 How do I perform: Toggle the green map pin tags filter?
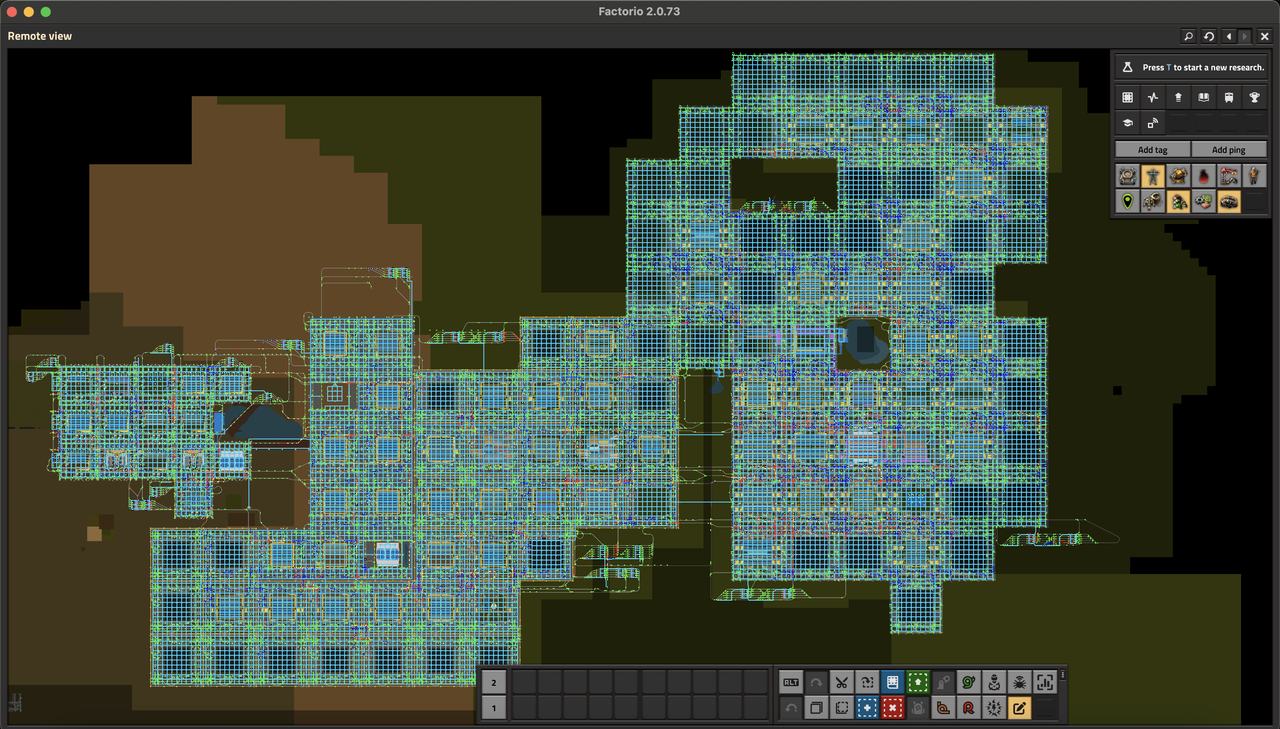[x=1128, y=202]
